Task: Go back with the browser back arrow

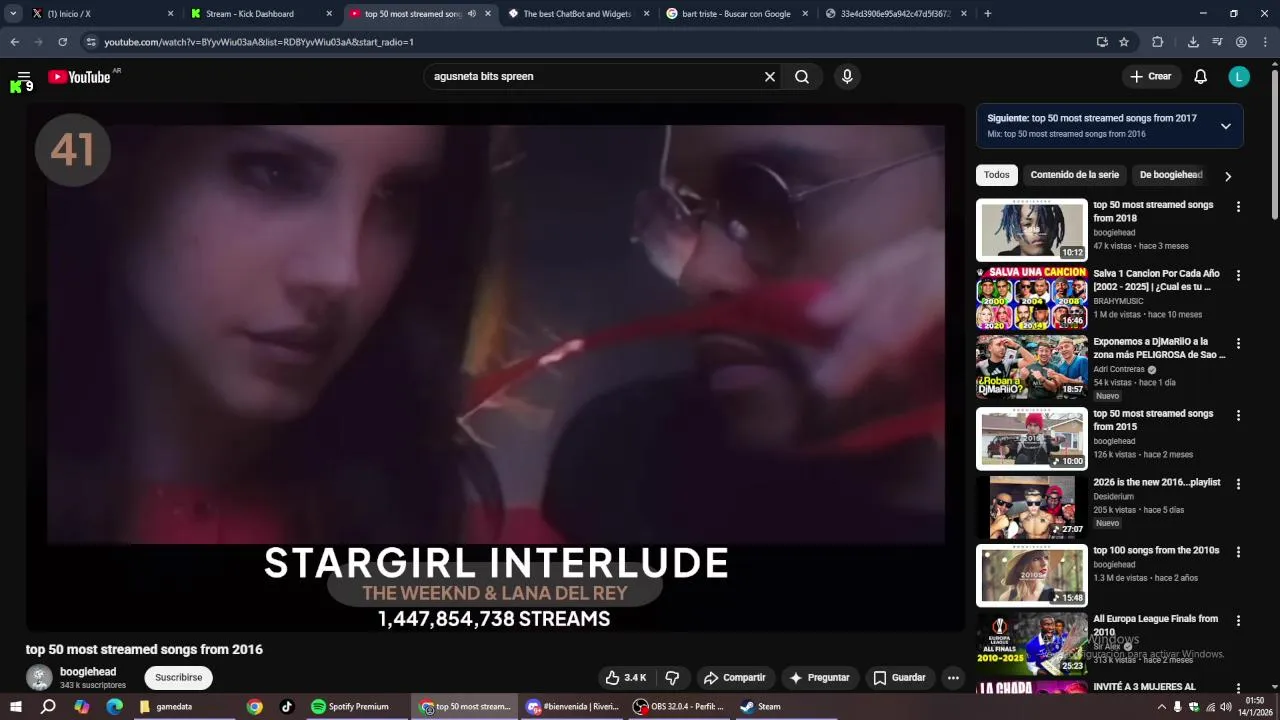Action: point(14,42)
